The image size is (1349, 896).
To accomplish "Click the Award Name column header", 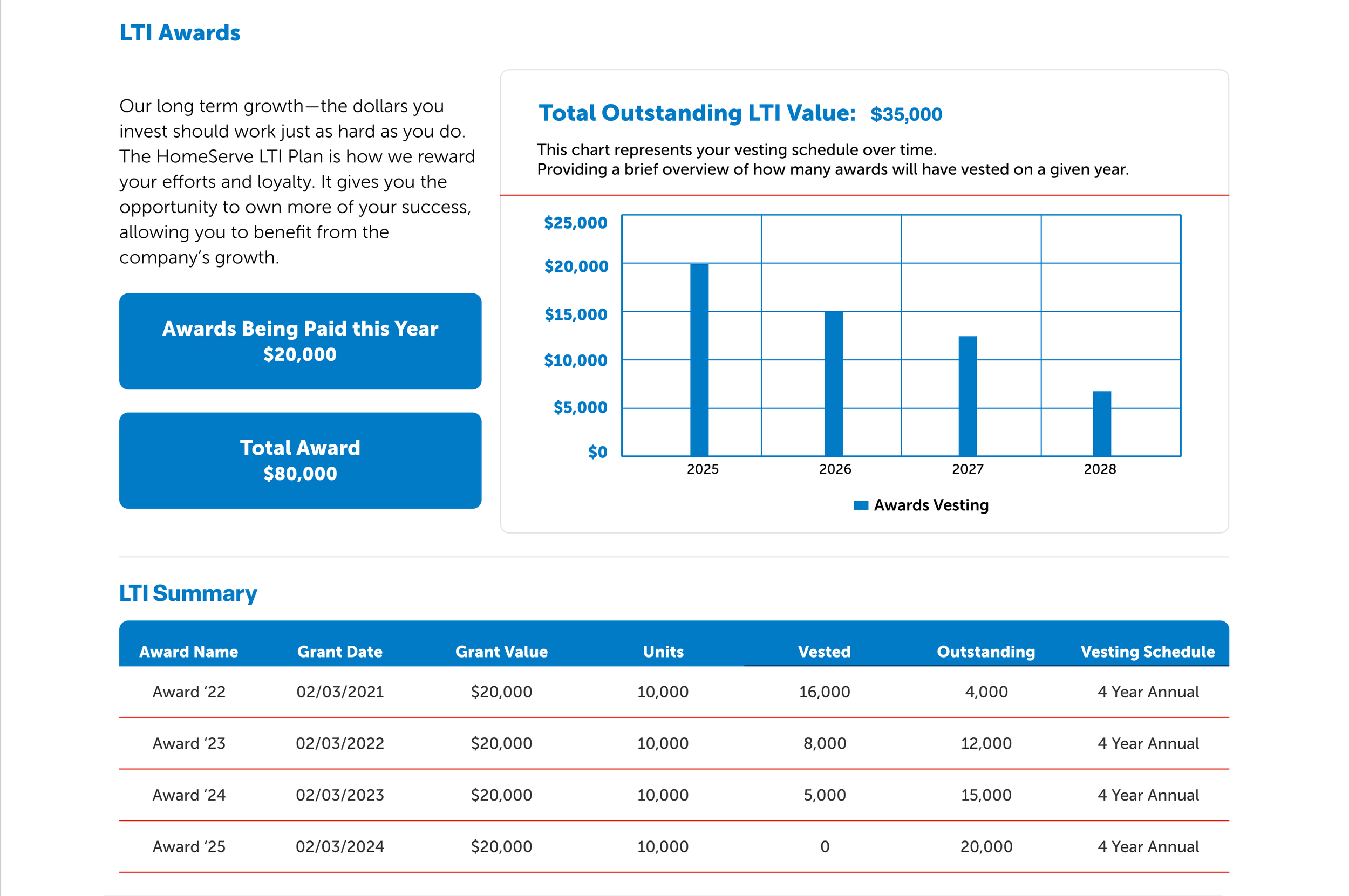I will point(189,652).
